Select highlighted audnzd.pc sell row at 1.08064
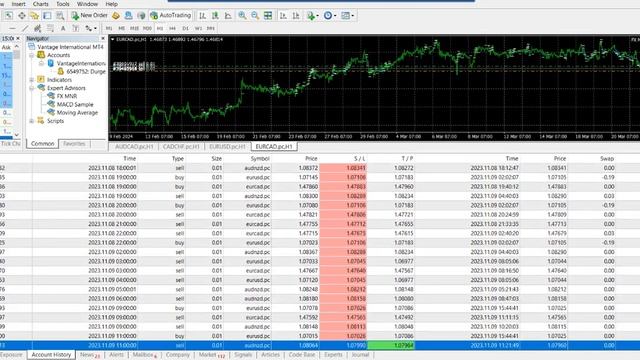The height and width of the screenshot is (360, 640). (x=320, y=345)
